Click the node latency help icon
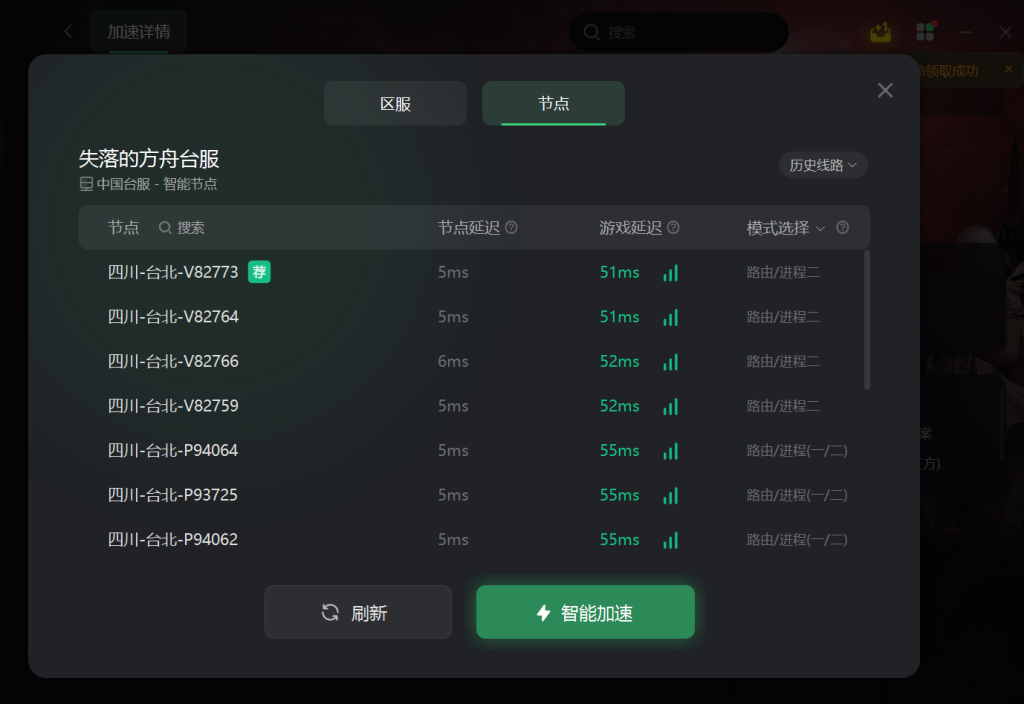 click(x=511, y=227)
